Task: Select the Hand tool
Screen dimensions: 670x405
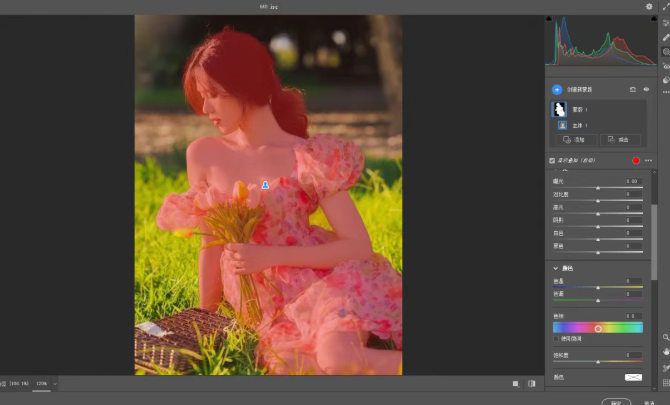Action: 665,352
